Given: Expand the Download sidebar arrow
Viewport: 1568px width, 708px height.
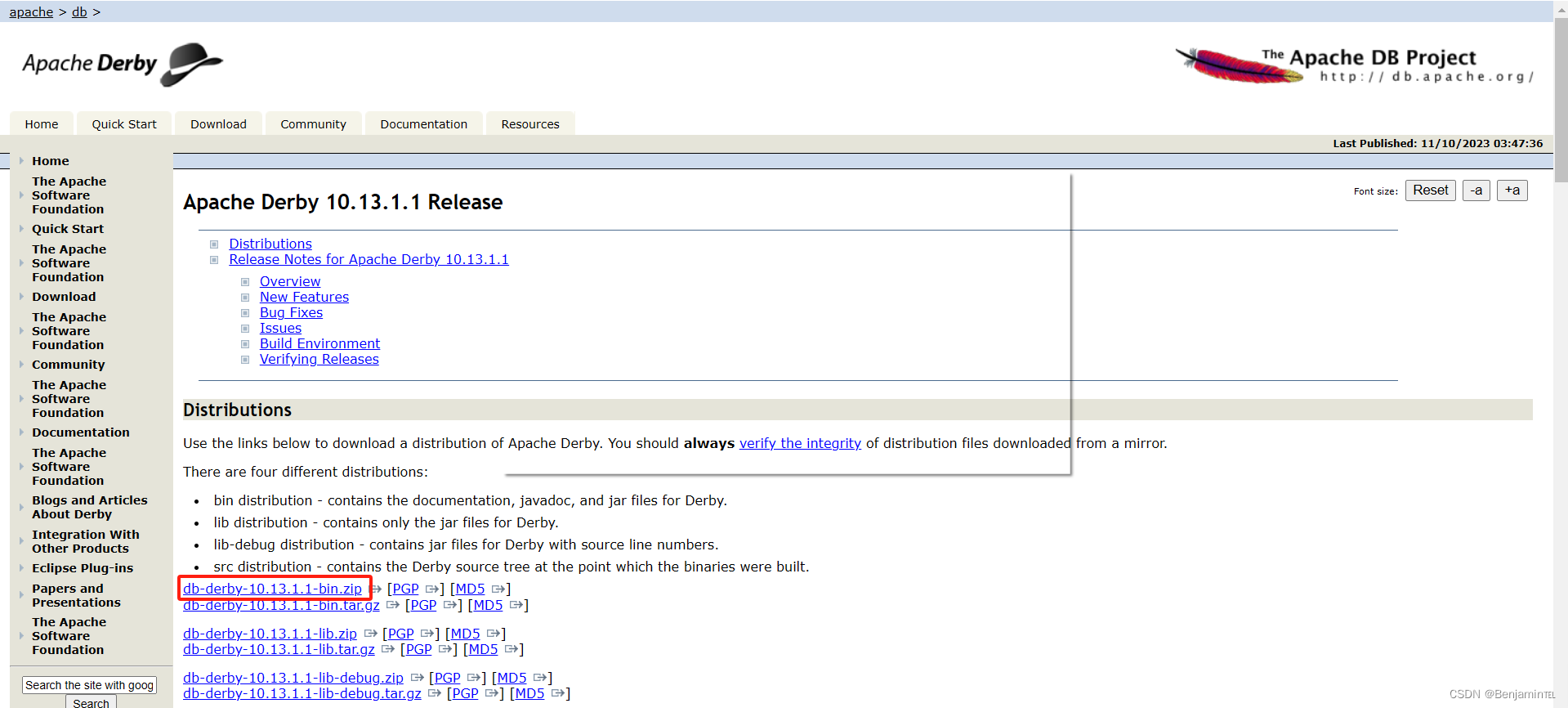Looking at the screenshot, I should point(21,297).
